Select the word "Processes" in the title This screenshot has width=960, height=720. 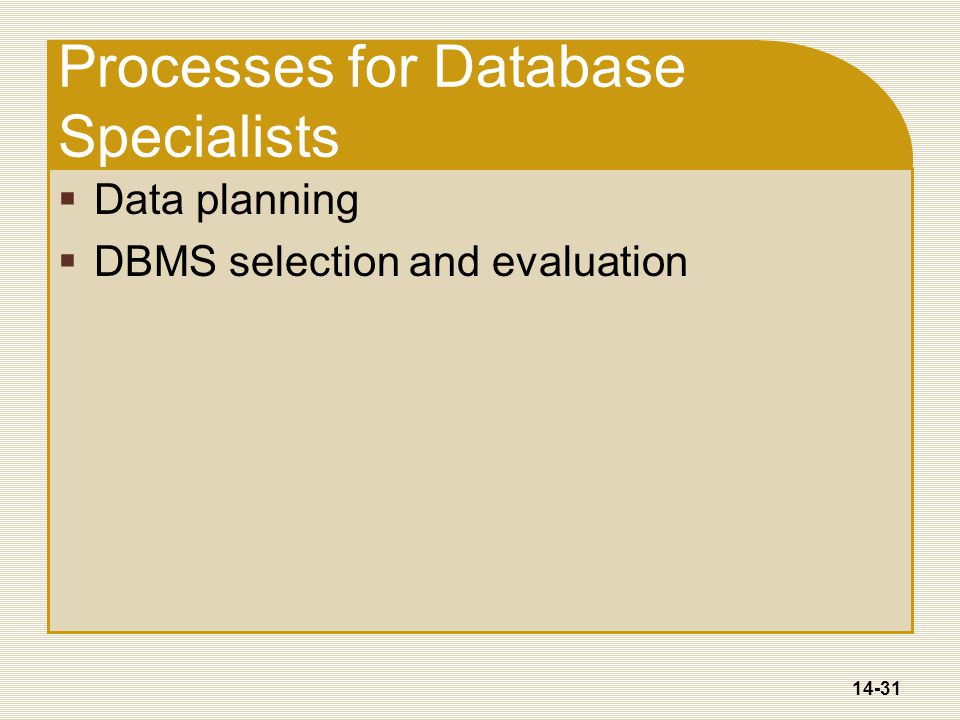[196, 67]
